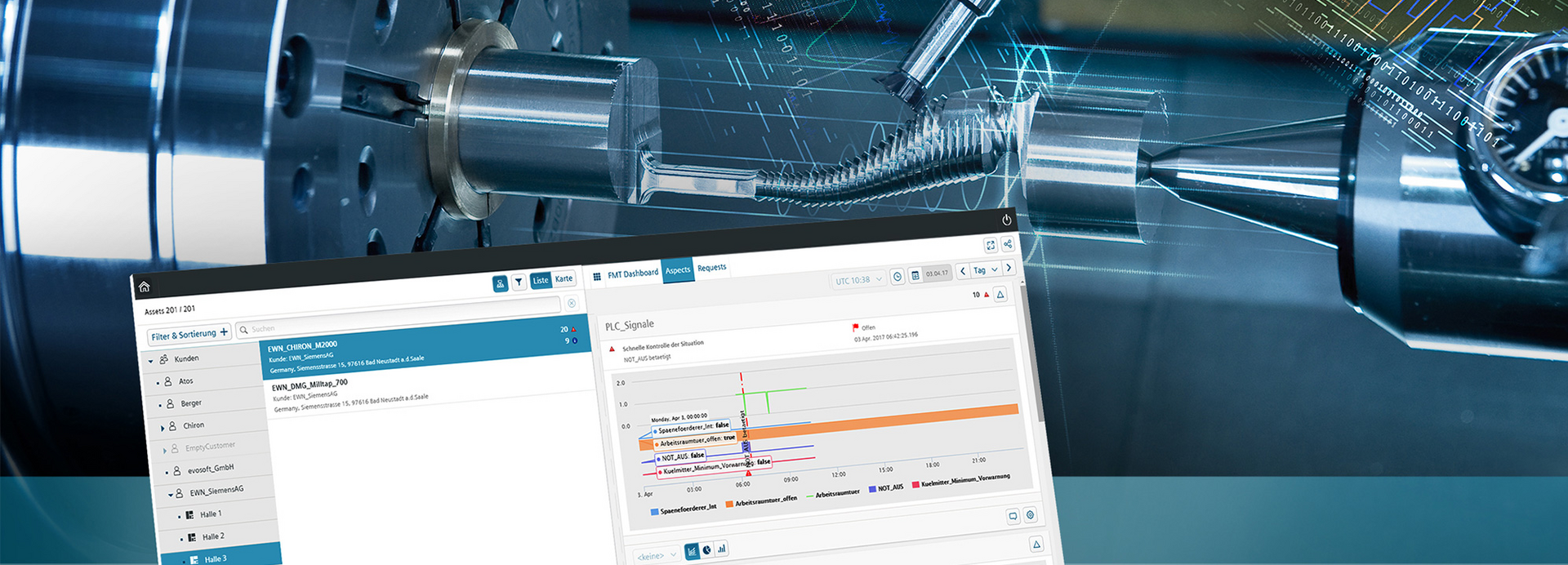The height and width of the screenshot is (565, 1568).
Task: Collapse the EWN_SiemensAG tree node
Action: tap(171, 494)
